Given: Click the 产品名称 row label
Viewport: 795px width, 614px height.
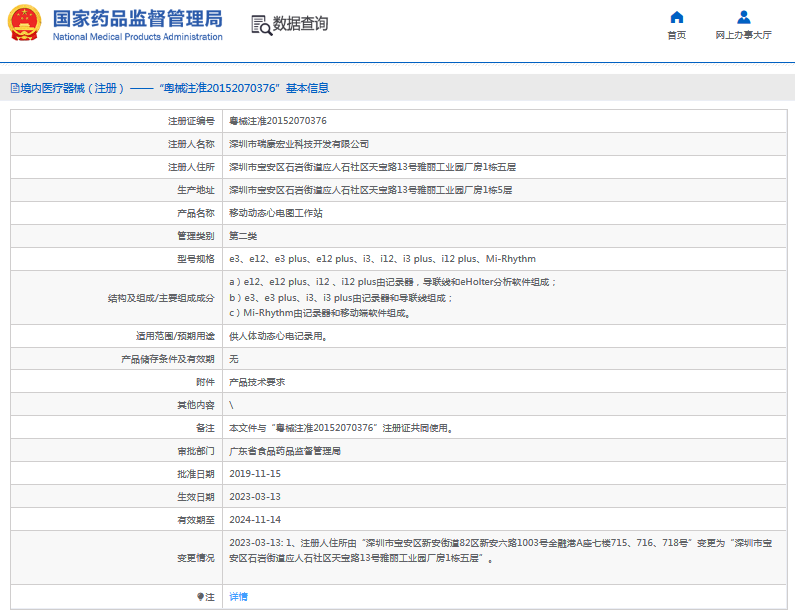Looking at the screenshot, I should click(196, 213).
